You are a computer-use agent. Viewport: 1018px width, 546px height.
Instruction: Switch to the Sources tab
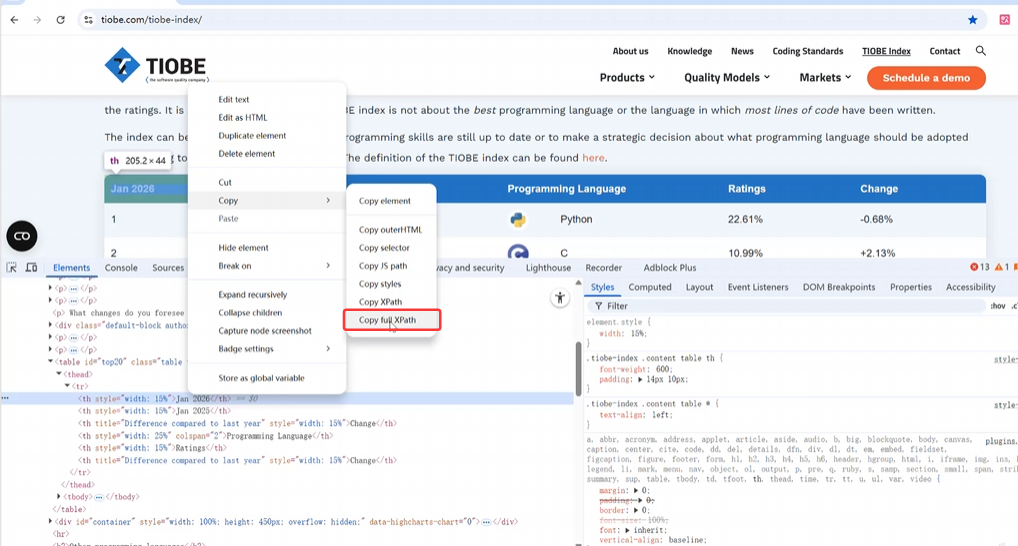[x=168, y=267]
